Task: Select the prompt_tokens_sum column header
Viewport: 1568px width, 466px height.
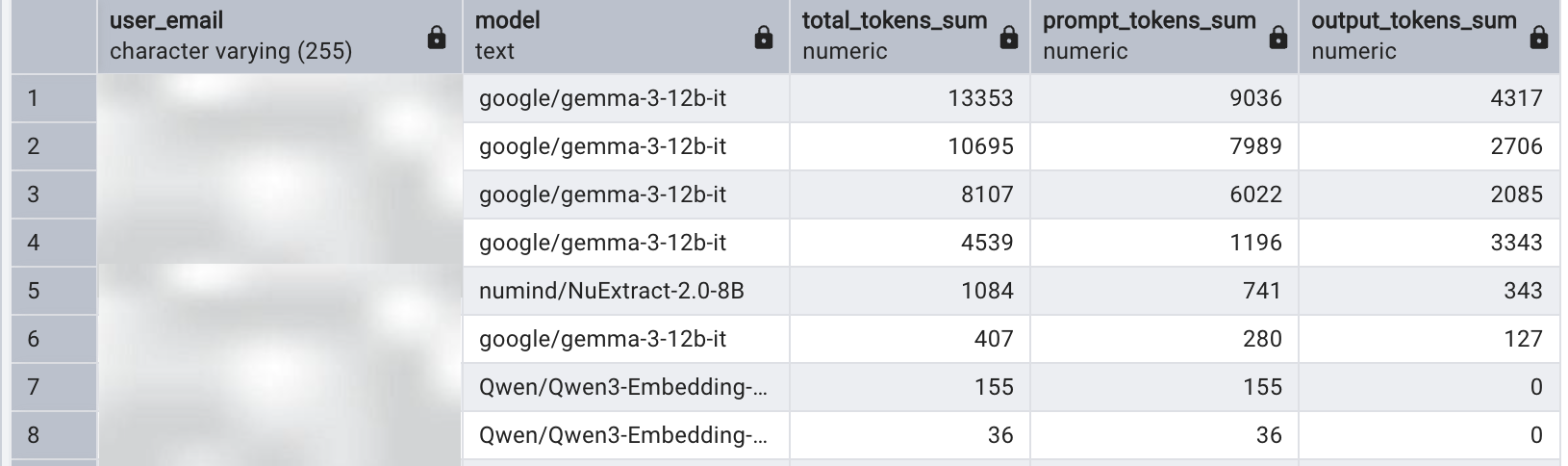Action: pyautogui.click(x=1150, y=36)
